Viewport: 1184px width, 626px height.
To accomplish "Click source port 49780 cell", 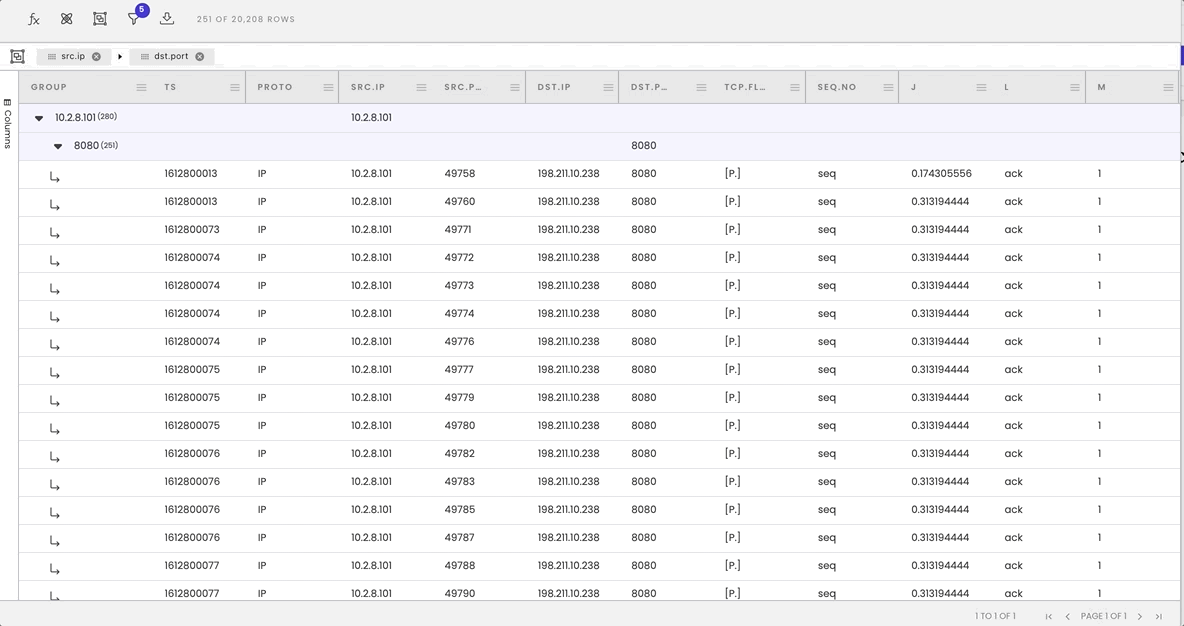I will [460, 425].
